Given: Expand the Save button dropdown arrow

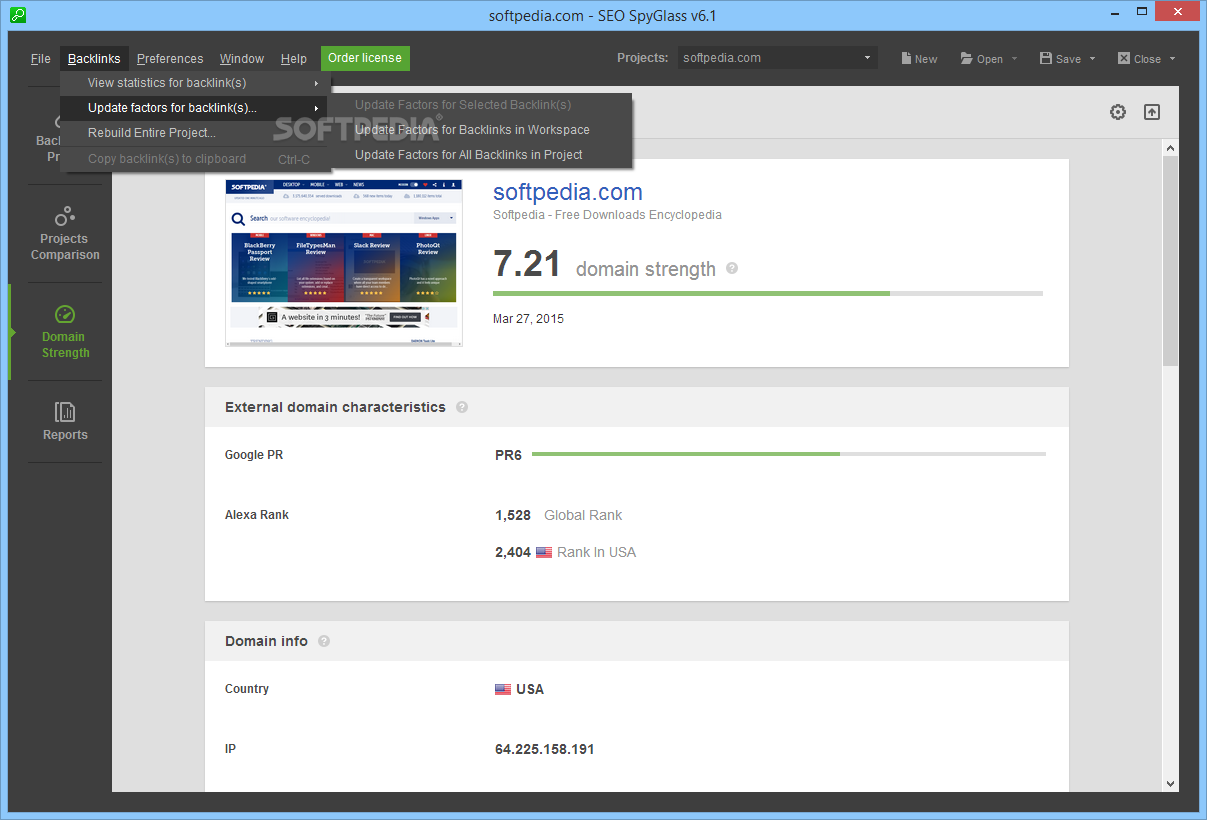Looking at the screenshot, I should pos(1092,58).
